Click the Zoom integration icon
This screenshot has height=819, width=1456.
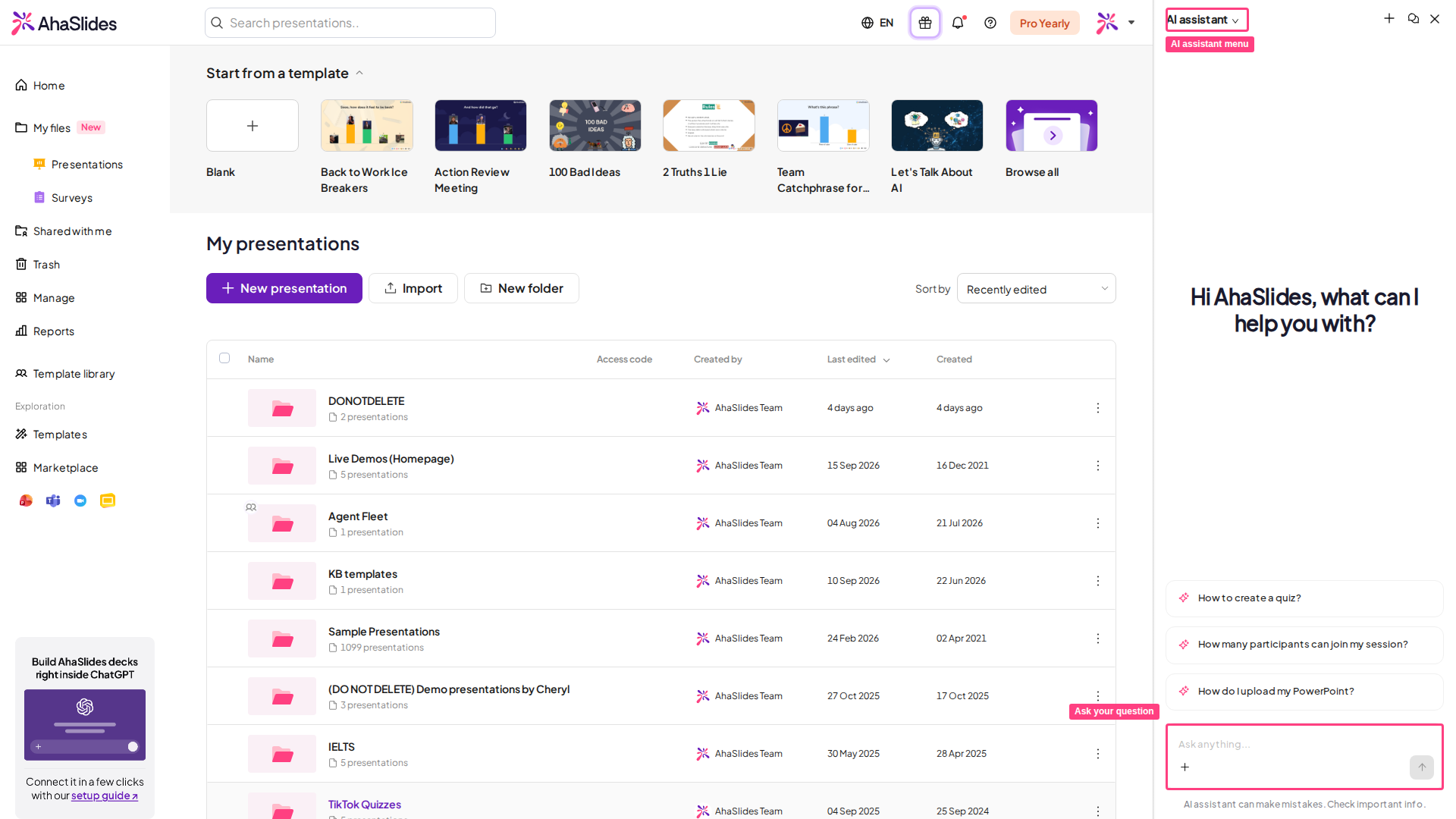pos(80,500)
